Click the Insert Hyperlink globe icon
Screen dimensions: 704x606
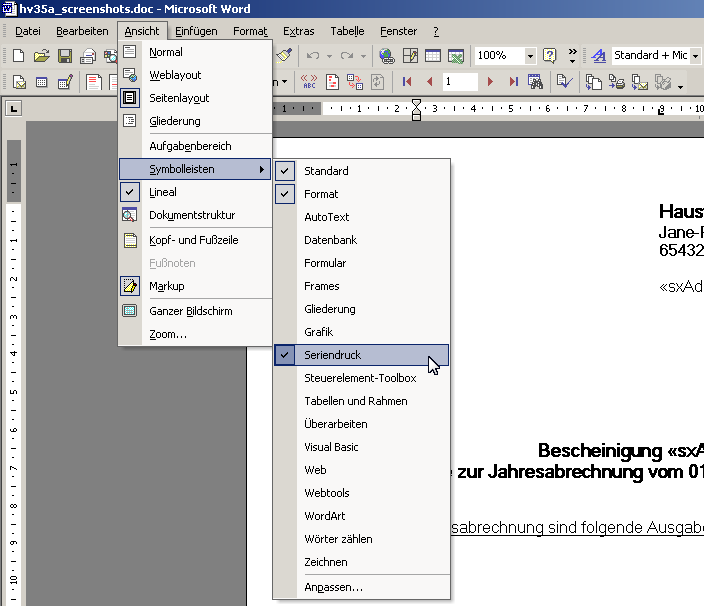coord(387,56)
